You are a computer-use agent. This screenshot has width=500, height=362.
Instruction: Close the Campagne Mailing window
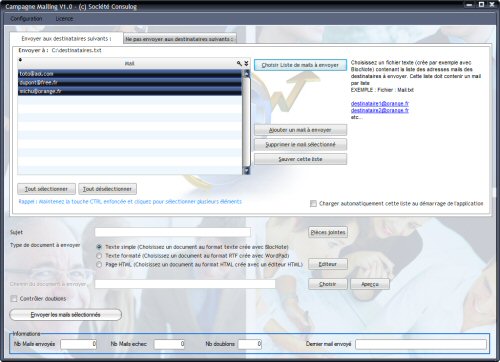(x=492, y=5)
